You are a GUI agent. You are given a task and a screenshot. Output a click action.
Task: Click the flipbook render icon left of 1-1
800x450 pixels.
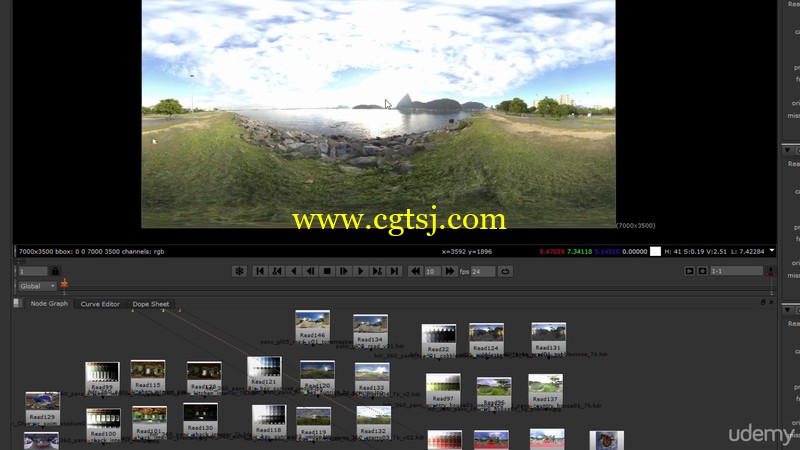(x=689, y=271)
